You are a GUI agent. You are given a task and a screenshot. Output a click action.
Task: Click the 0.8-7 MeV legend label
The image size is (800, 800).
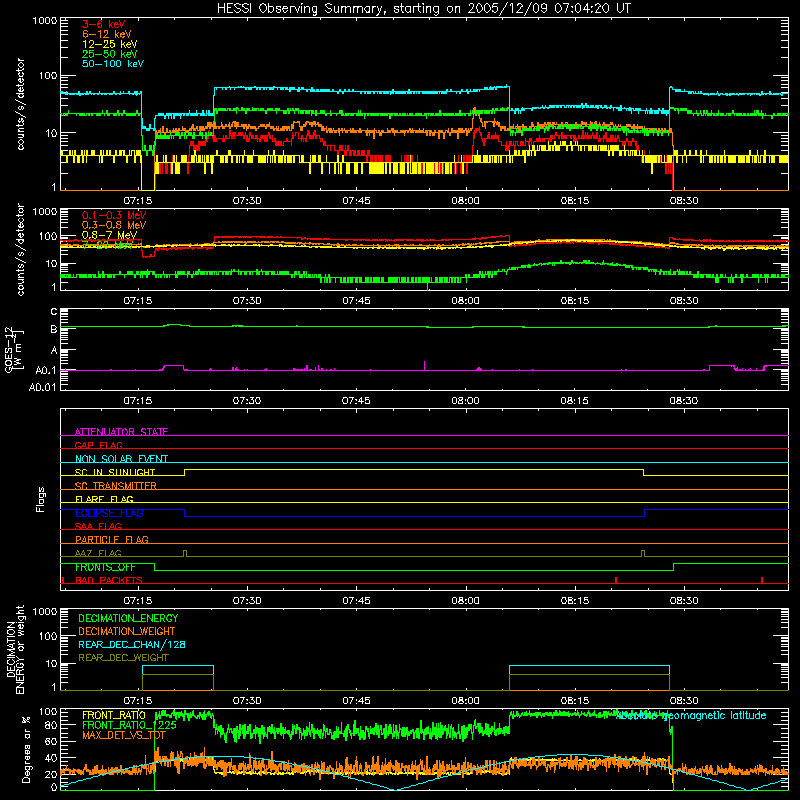(x=109, y=235)
